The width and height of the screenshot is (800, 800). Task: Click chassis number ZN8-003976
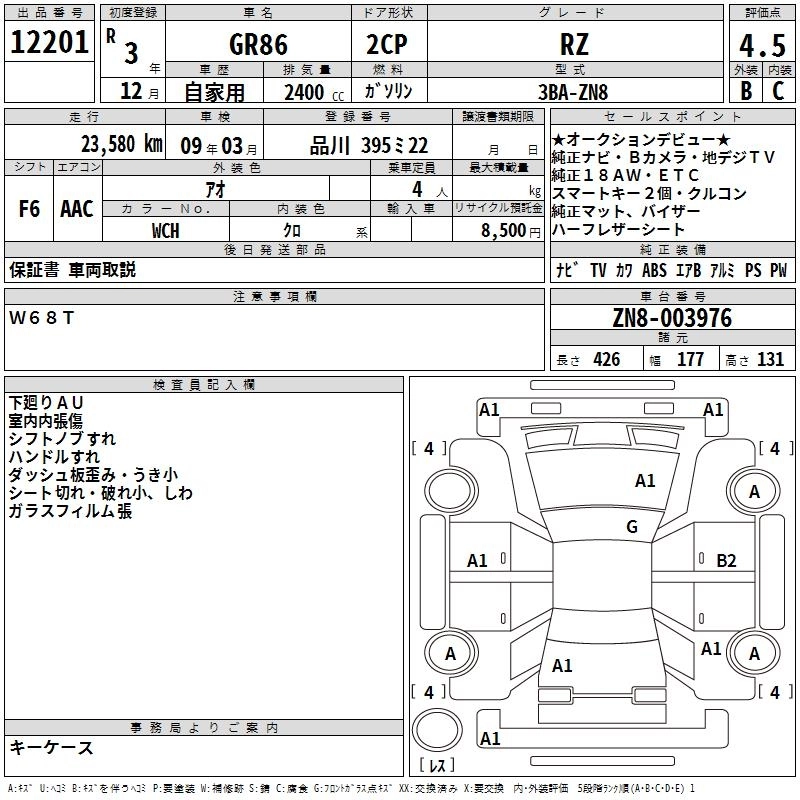point(672,318)
